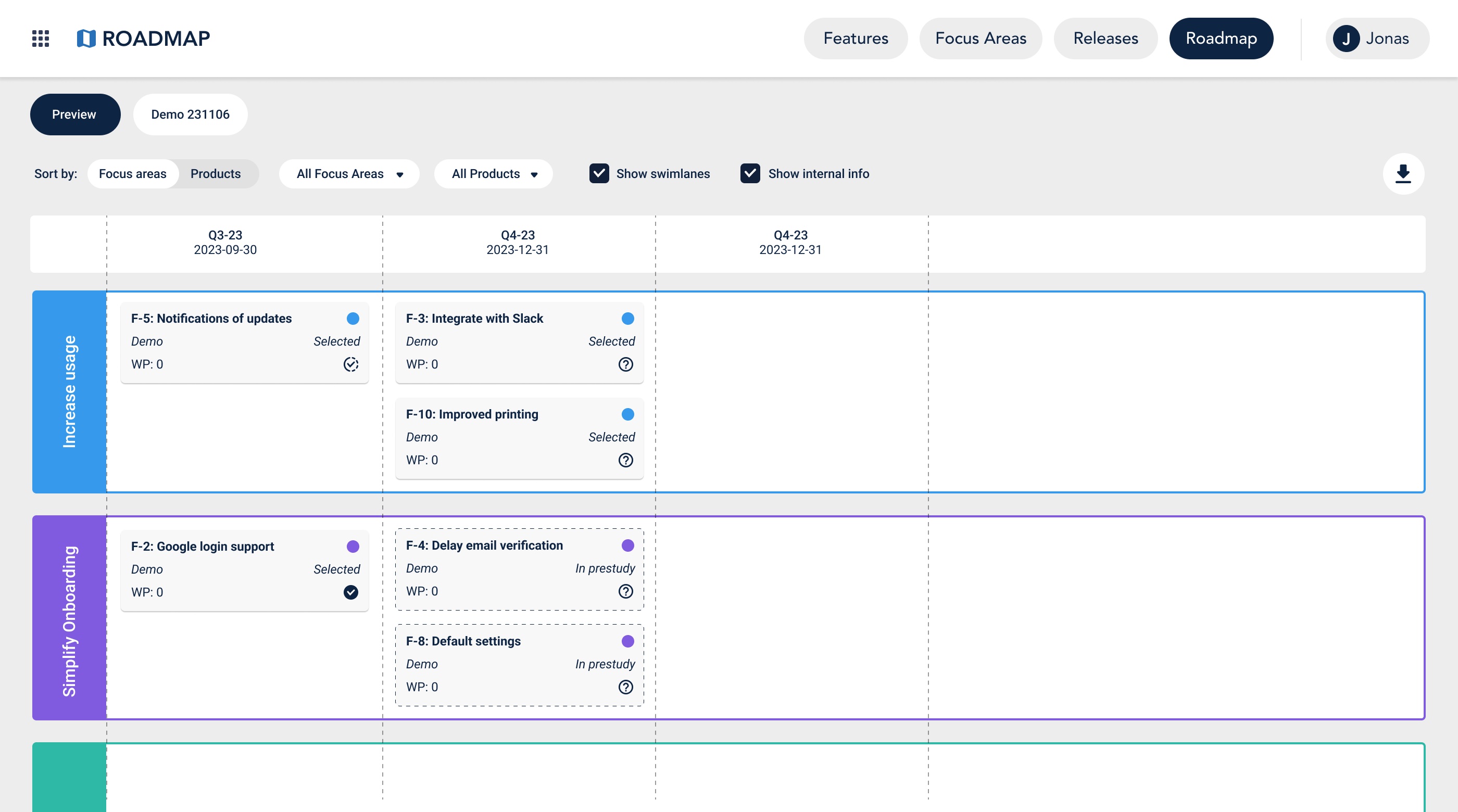
Task: Click question mark icon on F-3 Slack card
Action: (625, 364)
